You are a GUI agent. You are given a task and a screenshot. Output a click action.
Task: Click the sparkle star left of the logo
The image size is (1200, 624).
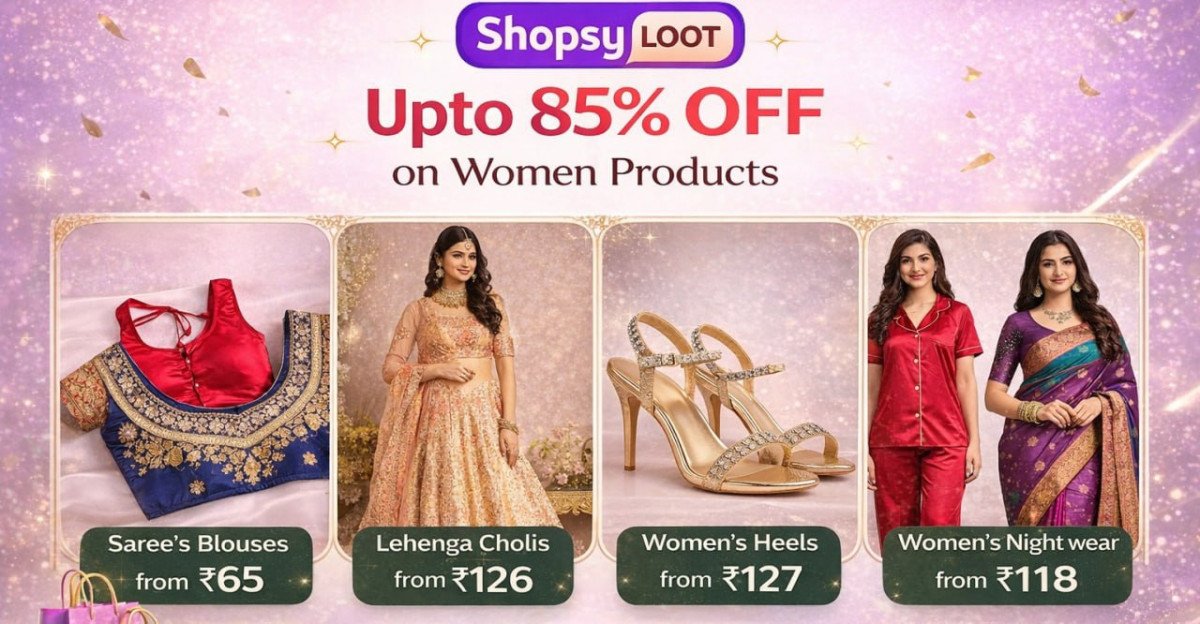click(421, 40)
